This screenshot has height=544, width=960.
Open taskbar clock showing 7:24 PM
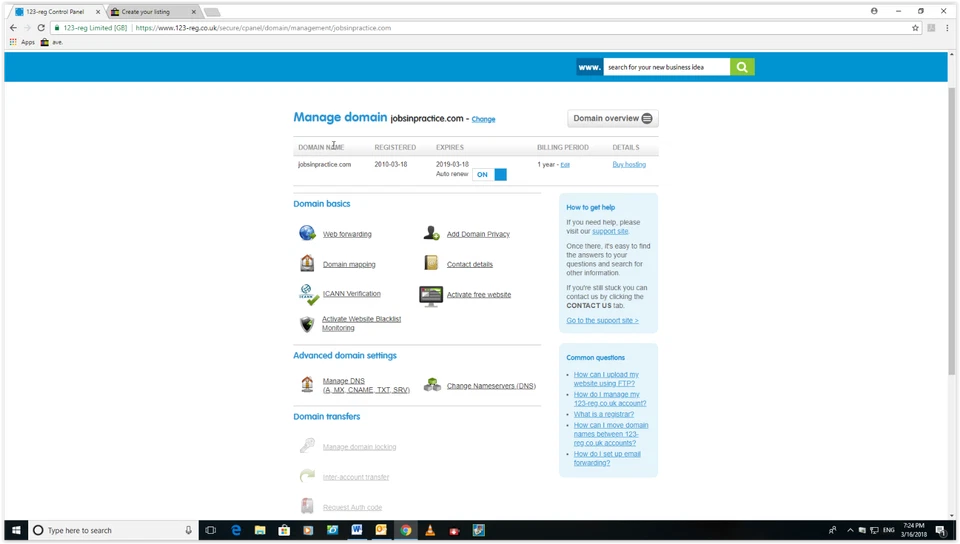[914, 530]
